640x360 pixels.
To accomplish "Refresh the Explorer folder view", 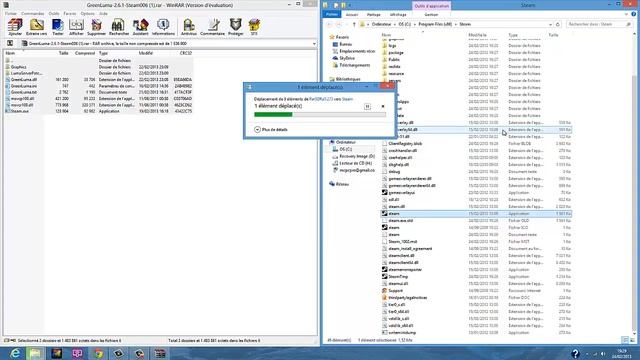I will point(558,24).
